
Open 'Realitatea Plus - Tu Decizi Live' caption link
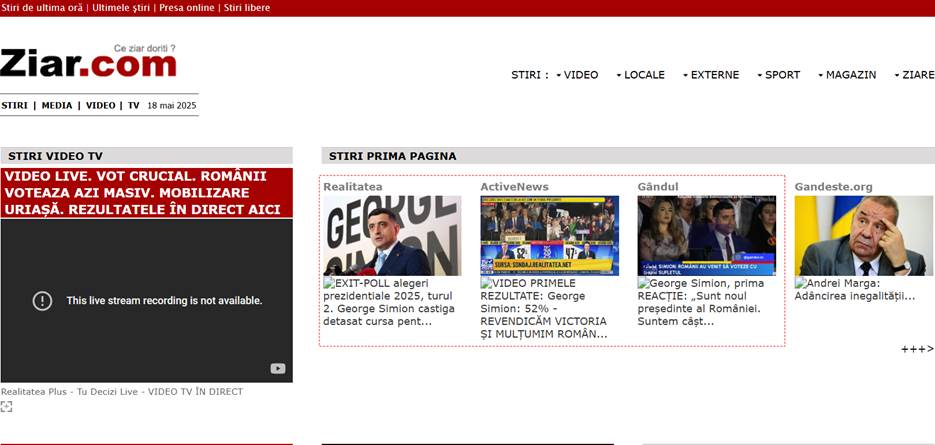pos(122,392)
